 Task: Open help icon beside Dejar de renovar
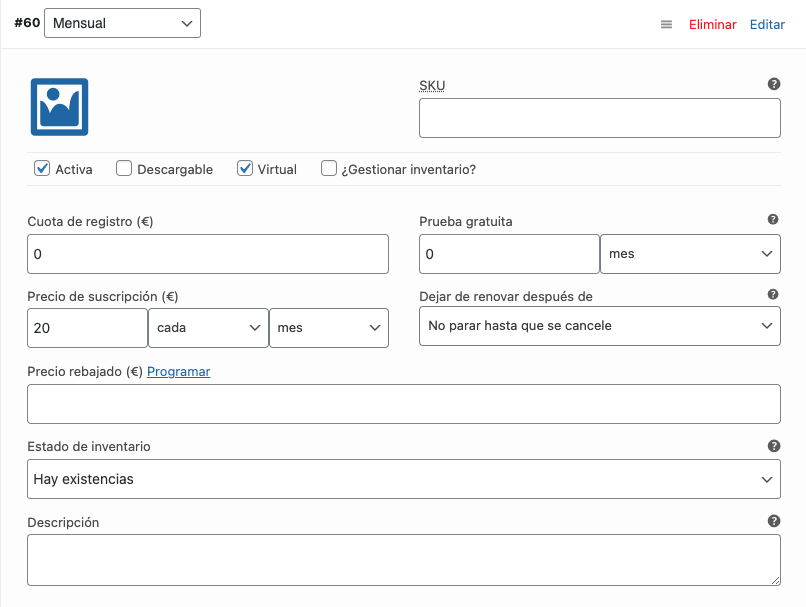(x=773, y=293)
